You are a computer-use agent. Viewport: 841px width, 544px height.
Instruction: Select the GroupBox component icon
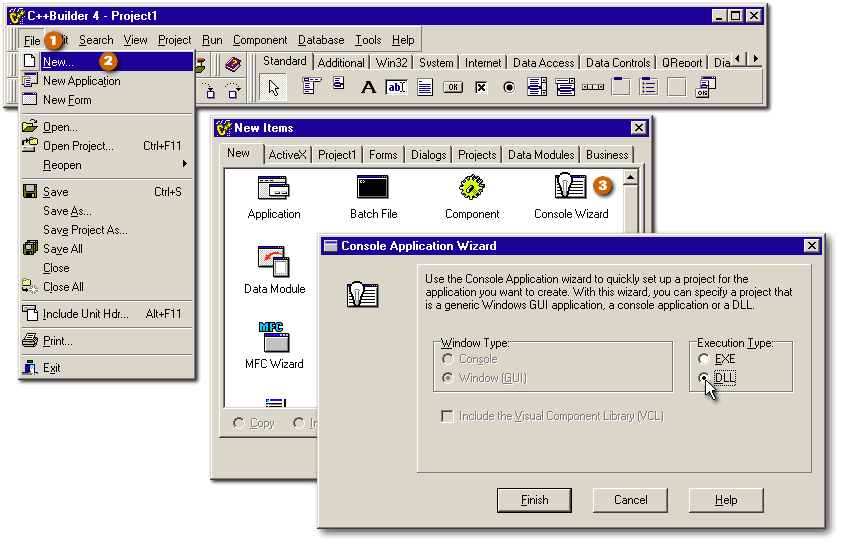[x=621, y=86]
